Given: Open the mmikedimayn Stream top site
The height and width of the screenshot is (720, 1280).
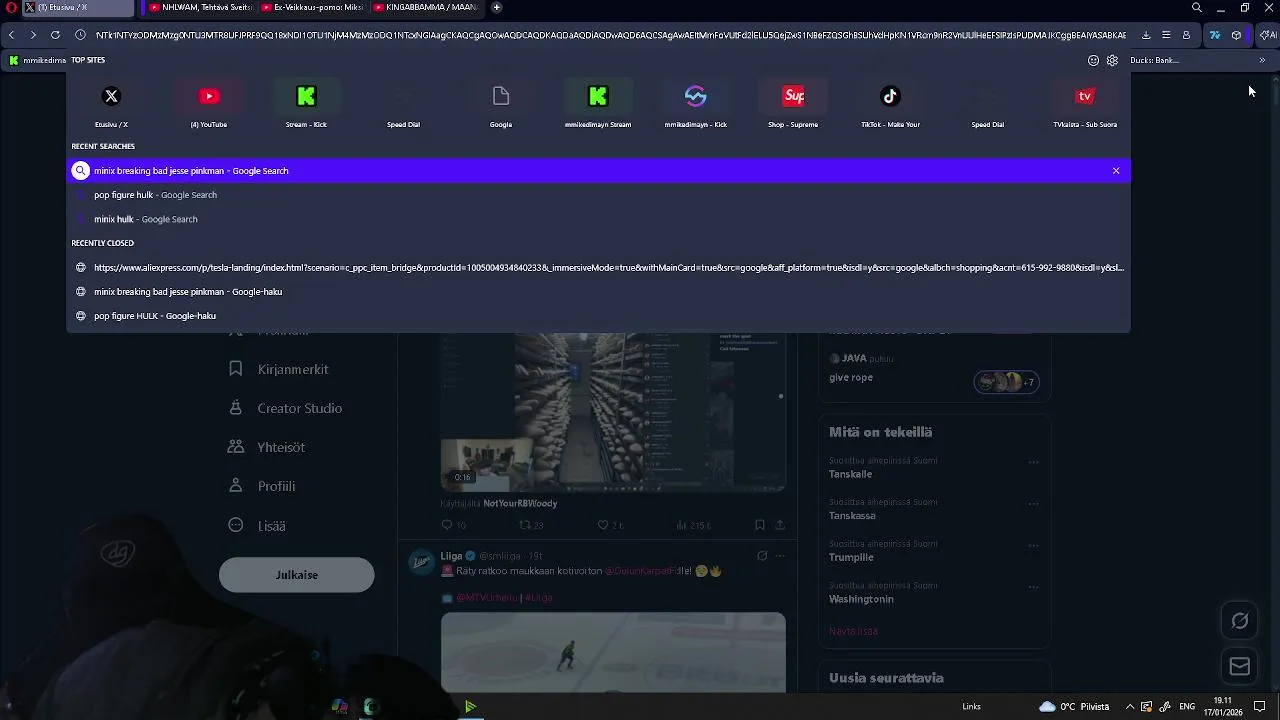Looking at the screenshot, I should 598,105.
